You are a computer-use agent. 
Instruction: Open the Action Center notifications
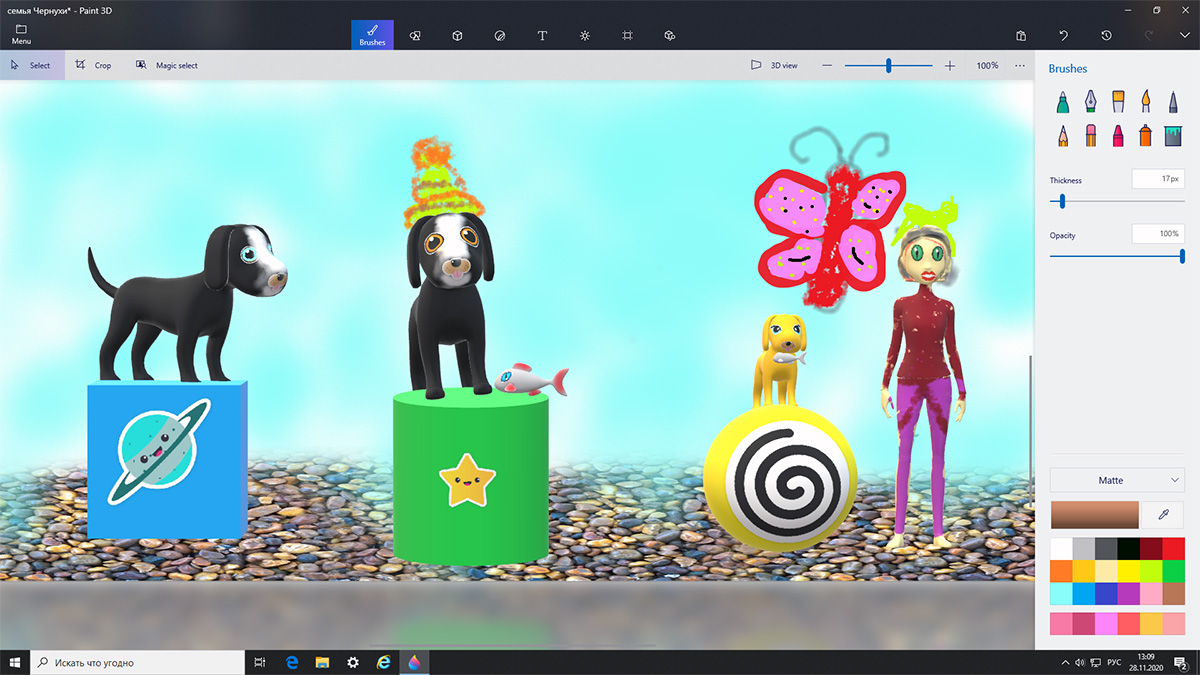pos(1181,662)
